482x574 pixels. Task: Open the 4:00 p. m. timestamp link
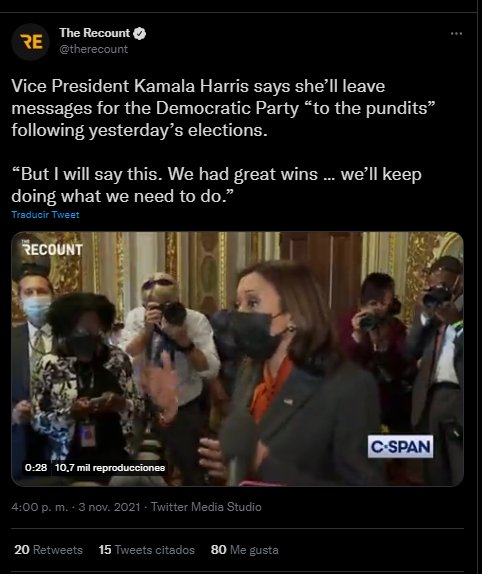click(x=40, y=507)
